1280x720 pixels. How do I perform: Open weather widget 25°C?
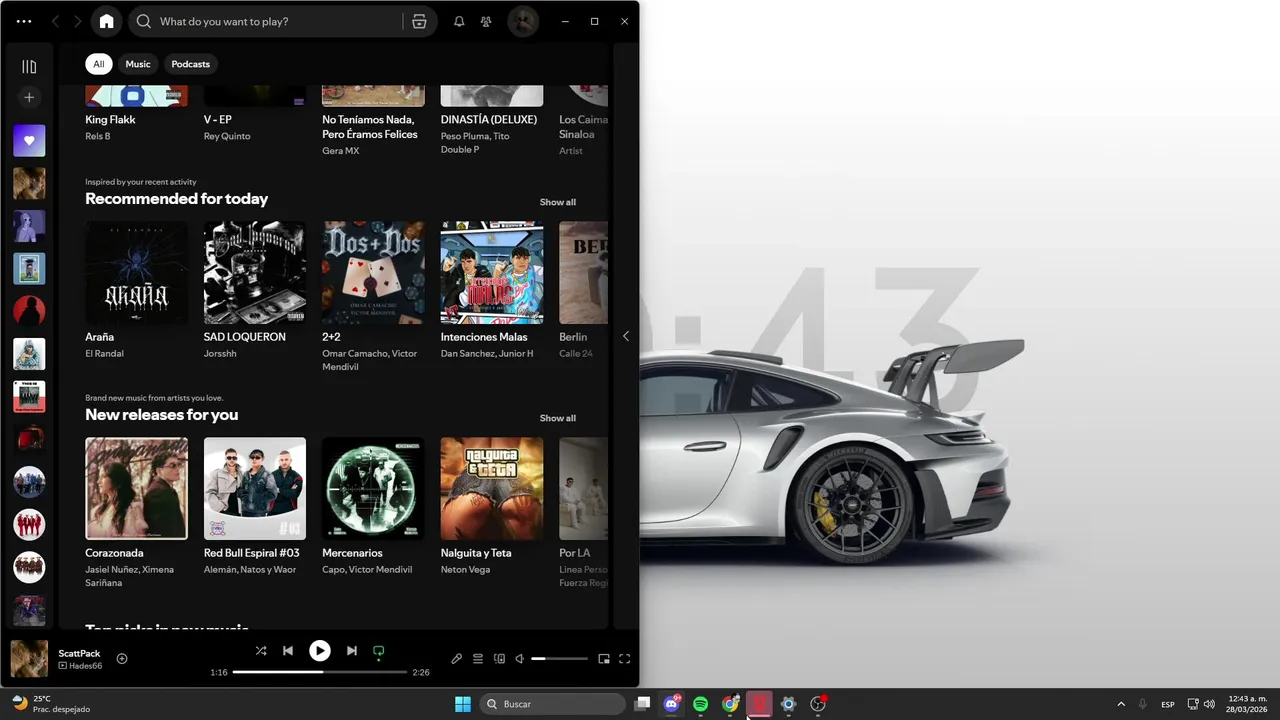click(50, 704)
